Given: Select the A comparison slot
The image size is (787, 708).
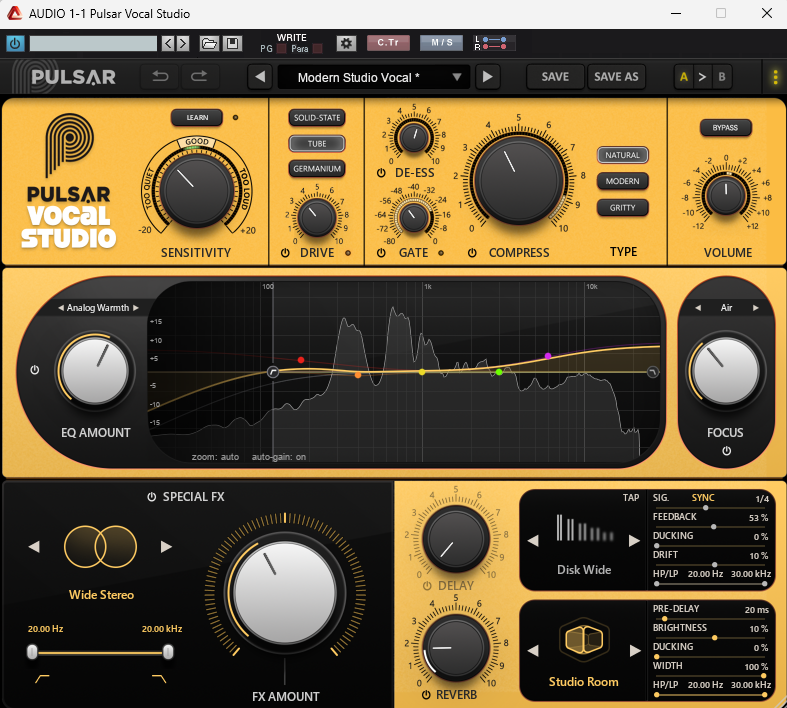Looking at the screenshot, I should click(684, 77).
